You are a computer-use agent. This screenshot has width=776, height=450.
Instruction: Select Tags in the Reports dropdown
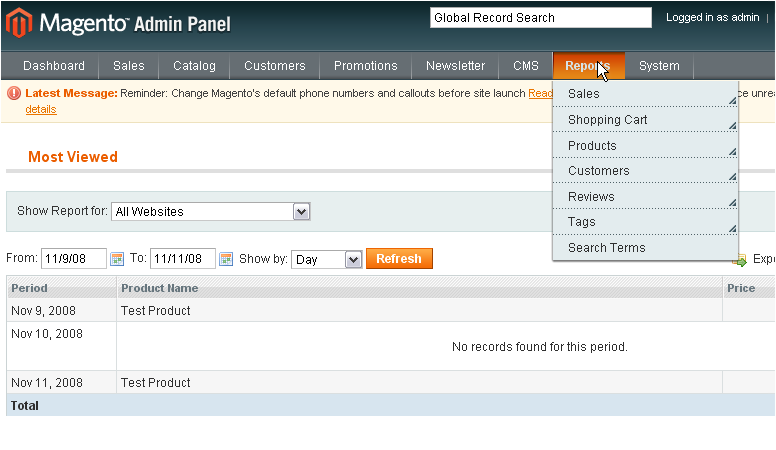(645, 222)
